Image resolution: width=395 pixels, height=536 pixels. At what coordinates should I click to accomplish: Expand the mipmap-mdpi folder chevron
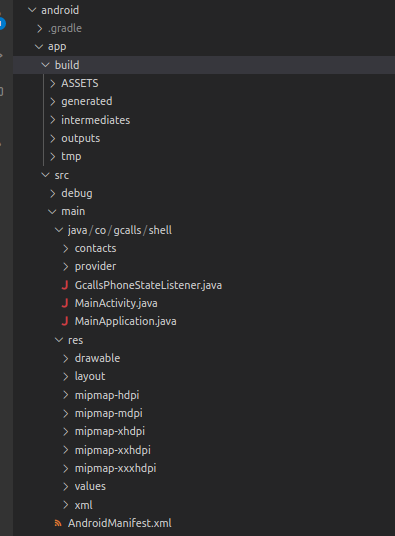[x=66, y=413]
